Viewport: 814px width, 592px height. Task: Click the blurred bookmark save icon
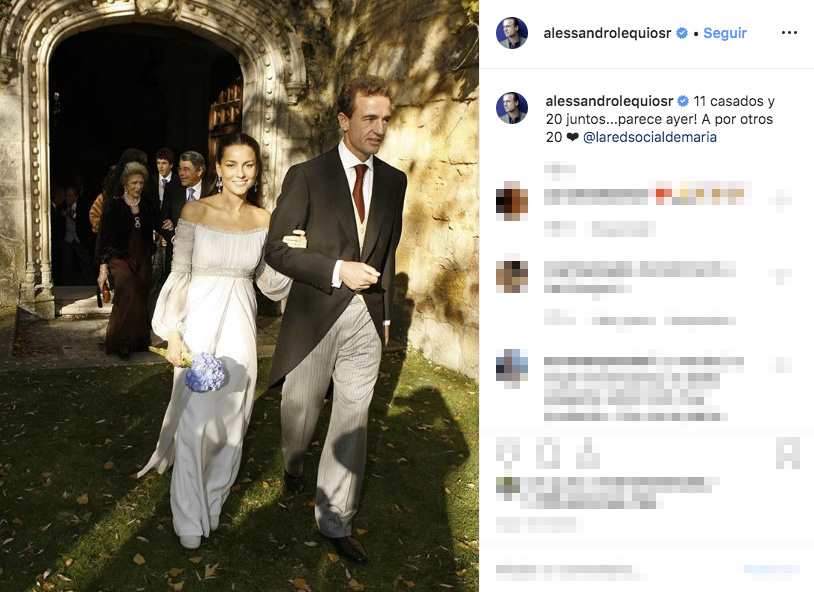pyautogui.click(x=788, y=454)
